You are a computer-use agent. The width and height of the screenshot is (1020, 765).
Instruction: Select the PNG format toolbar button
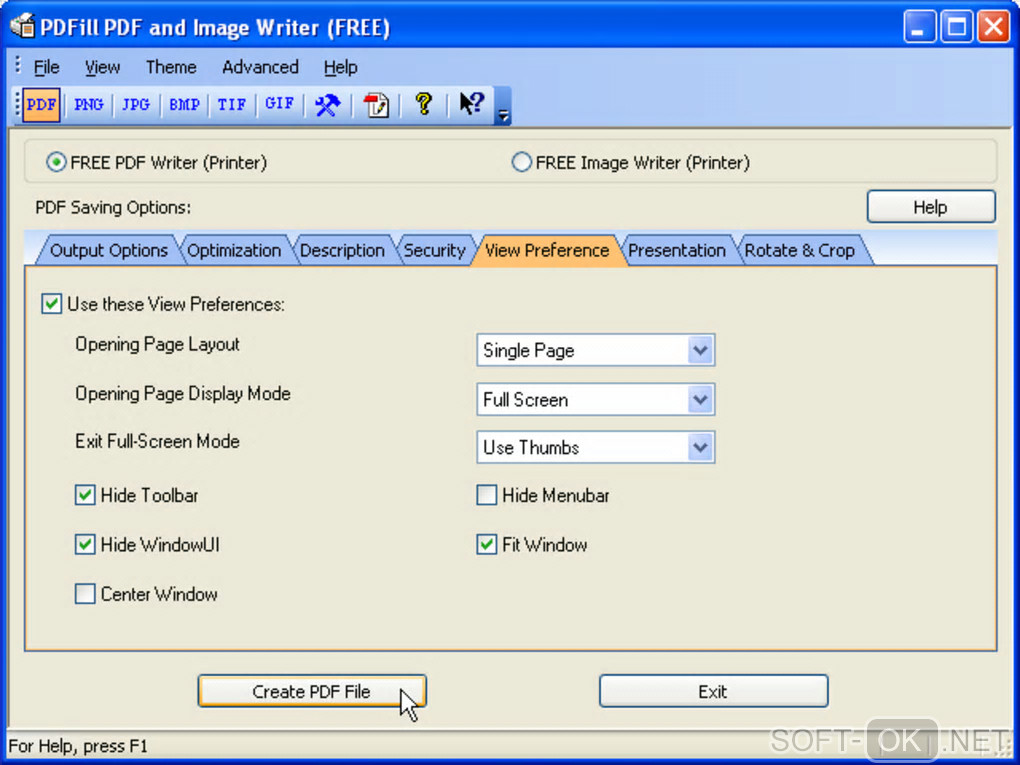point(89,105)
